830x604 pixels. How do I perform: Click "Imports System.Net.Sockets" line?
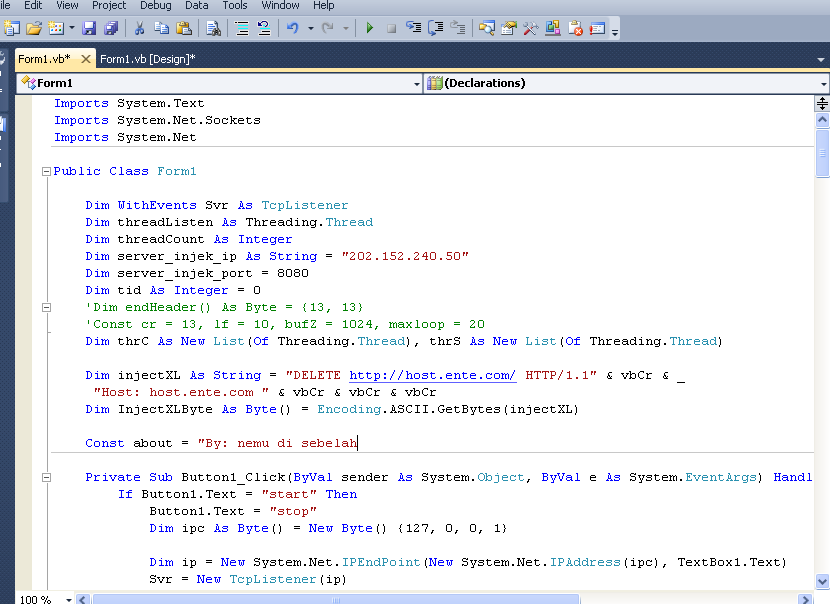point(157,120)
